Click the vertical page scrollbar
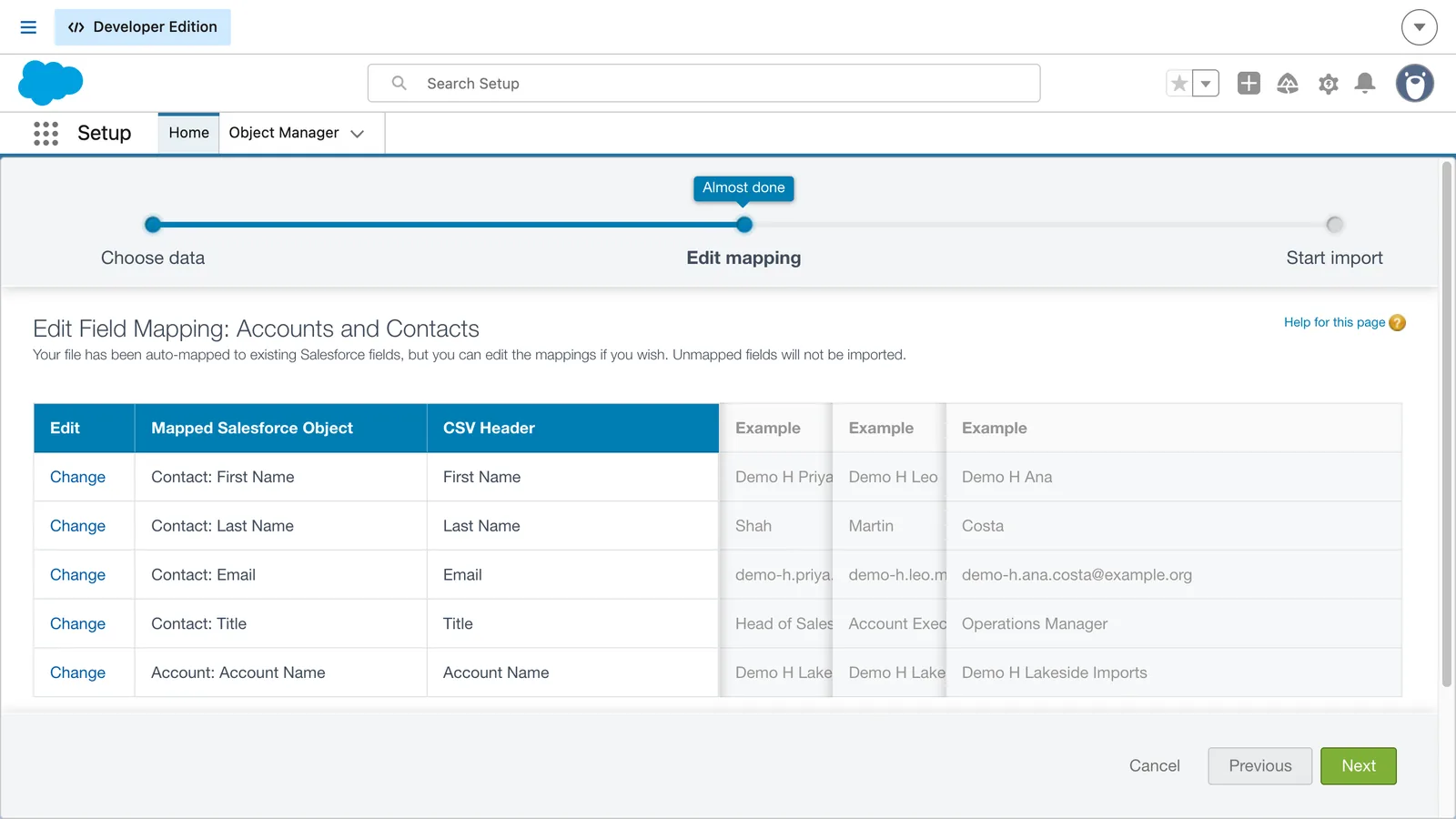Image resolution: width=1456 pixels, height=819 pixels. point(1446,424)
